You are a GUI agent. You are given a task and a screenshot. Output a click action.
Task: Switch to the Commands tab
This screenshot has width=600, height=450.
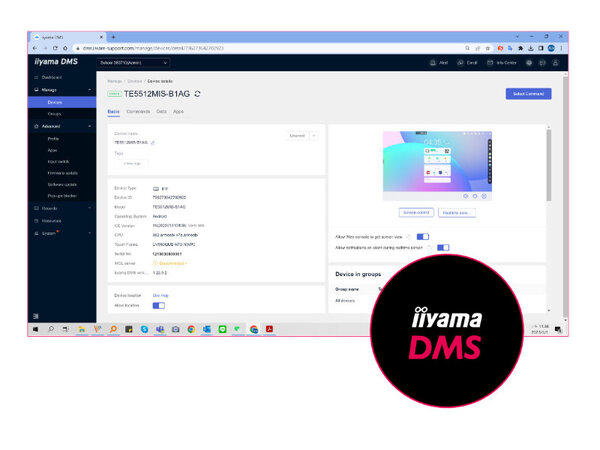[x=139, y=111]
